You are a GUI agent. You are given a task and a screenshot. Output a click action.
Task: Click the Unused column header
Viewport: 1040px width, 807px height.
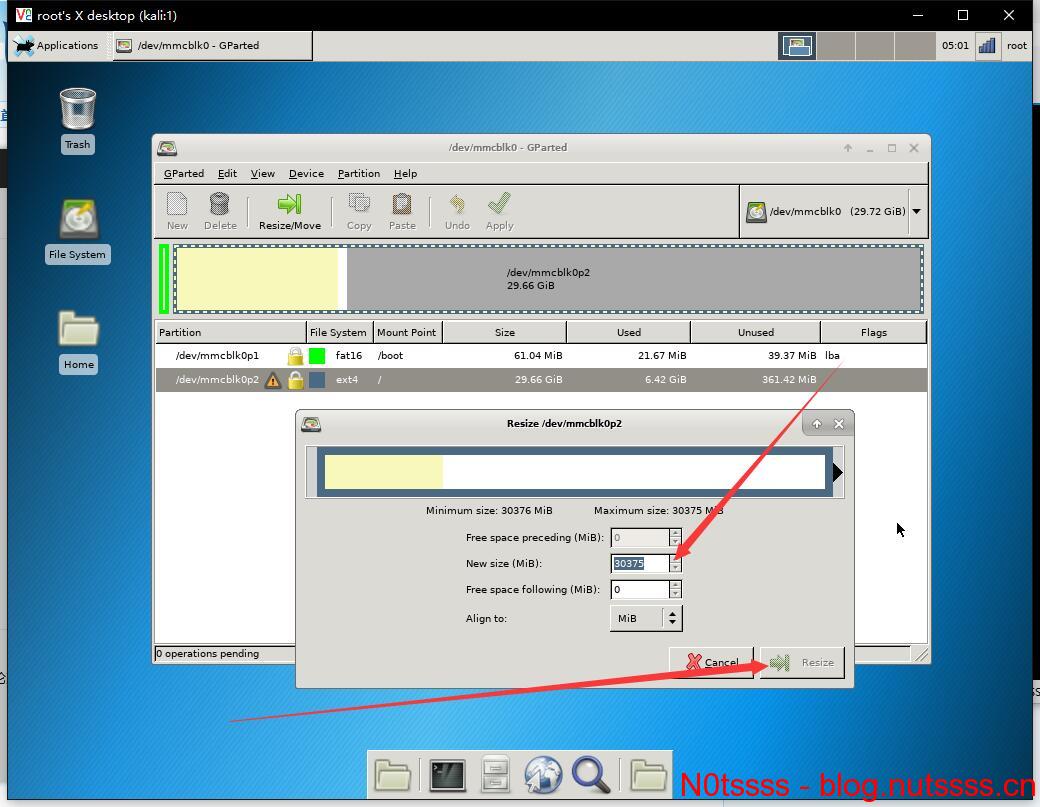tap(755, 332)
